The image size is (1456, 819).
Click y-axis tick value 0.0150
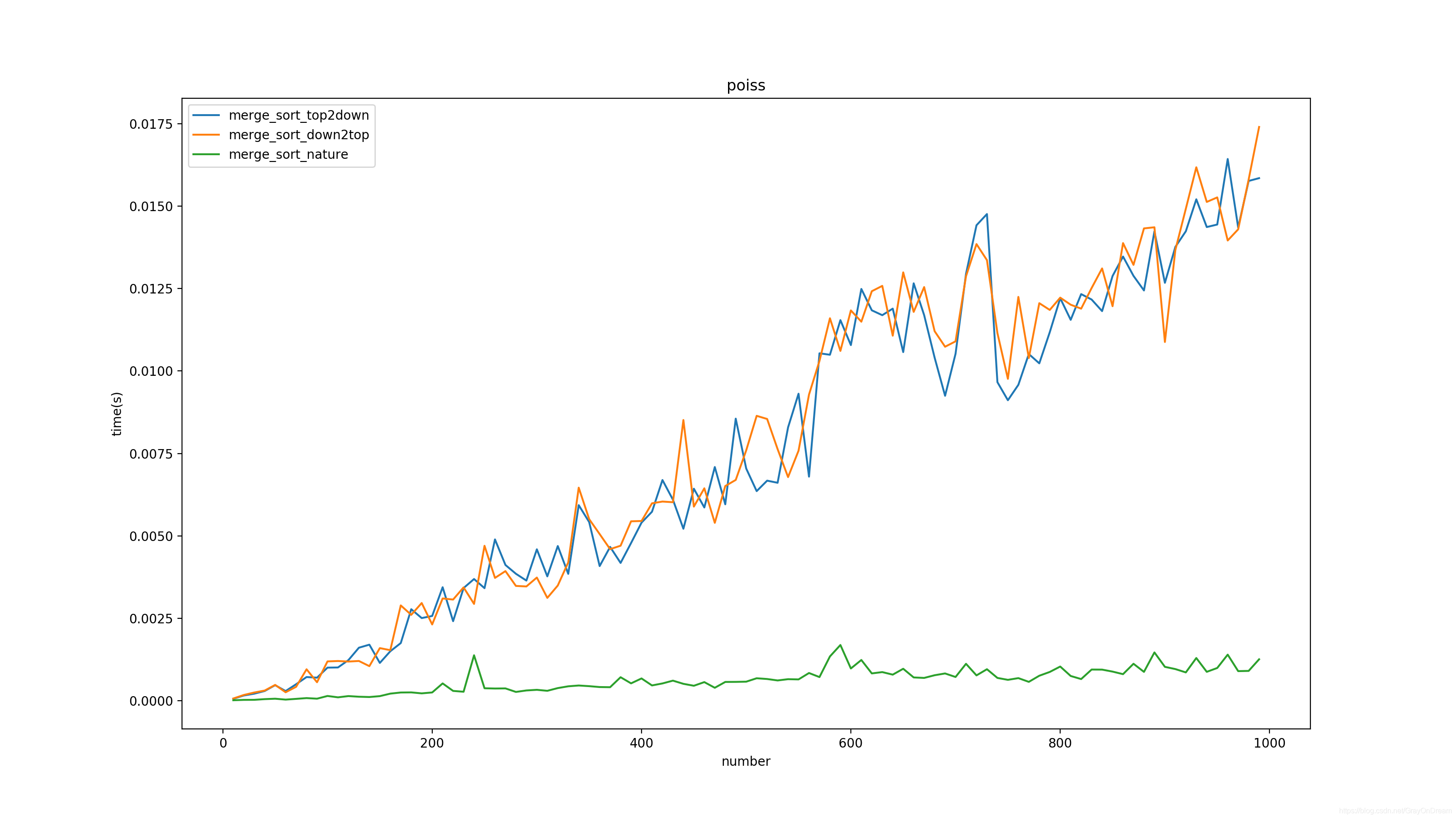click(x=151, y=207)
